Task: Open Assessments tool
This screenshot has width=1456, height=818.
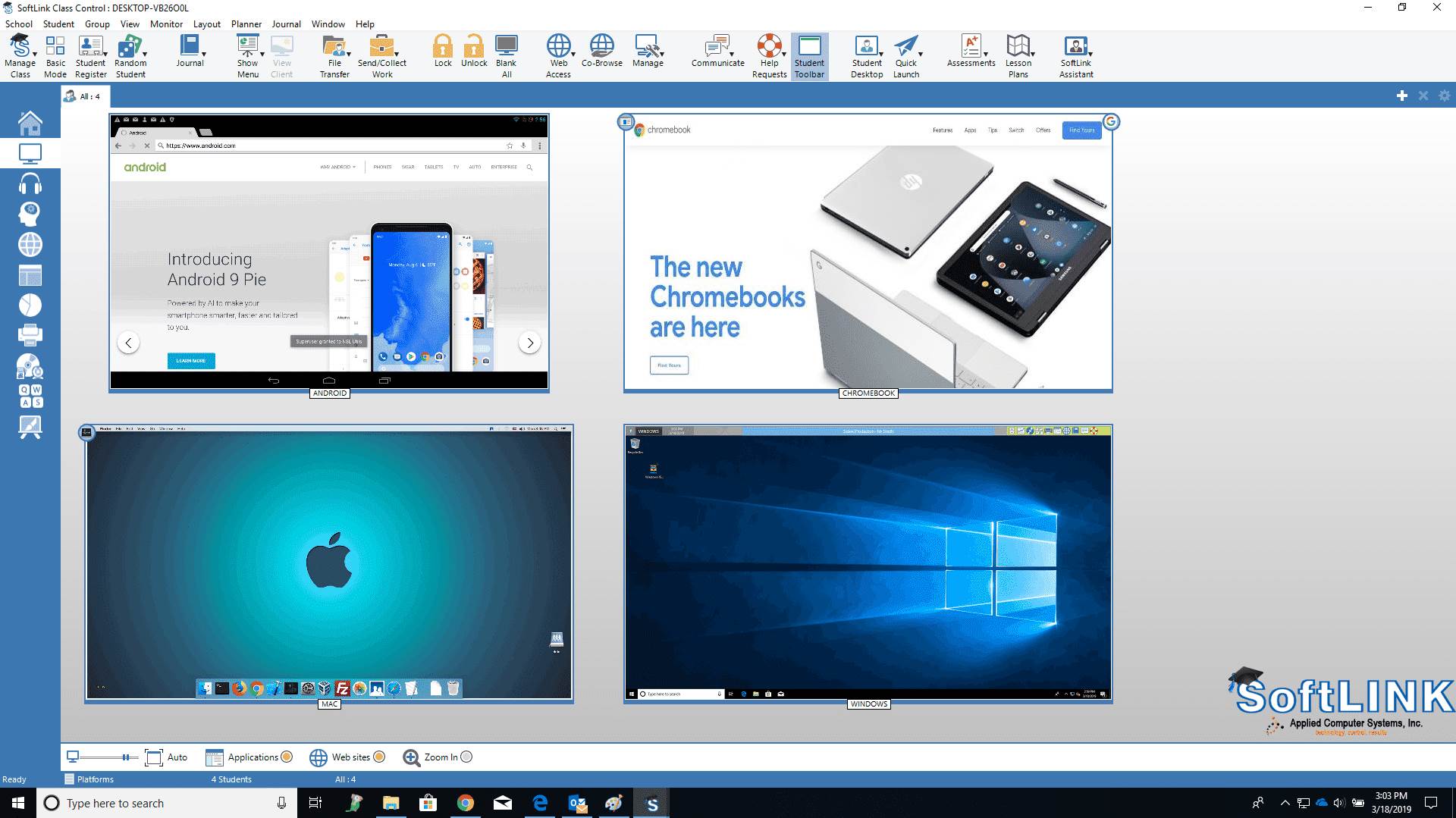Action: point(971,52)
